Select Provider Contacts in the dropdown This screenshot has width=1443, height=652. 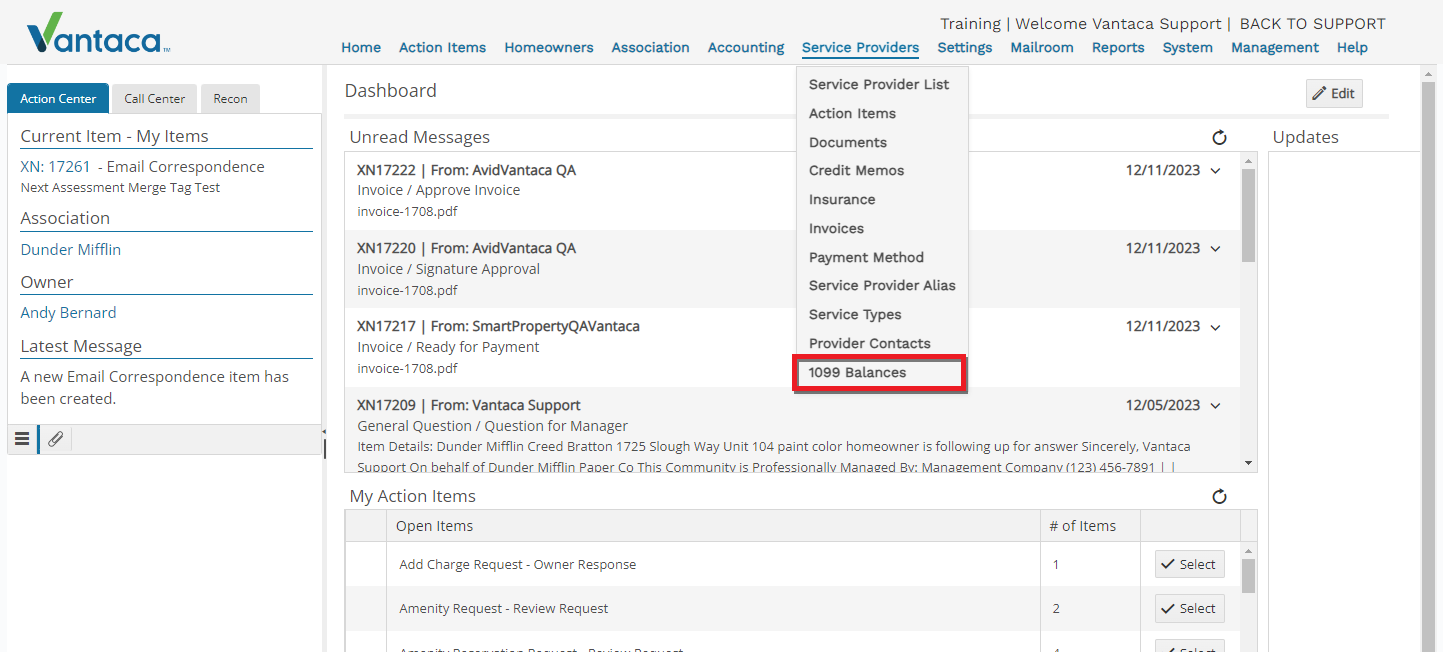point(869,344)
